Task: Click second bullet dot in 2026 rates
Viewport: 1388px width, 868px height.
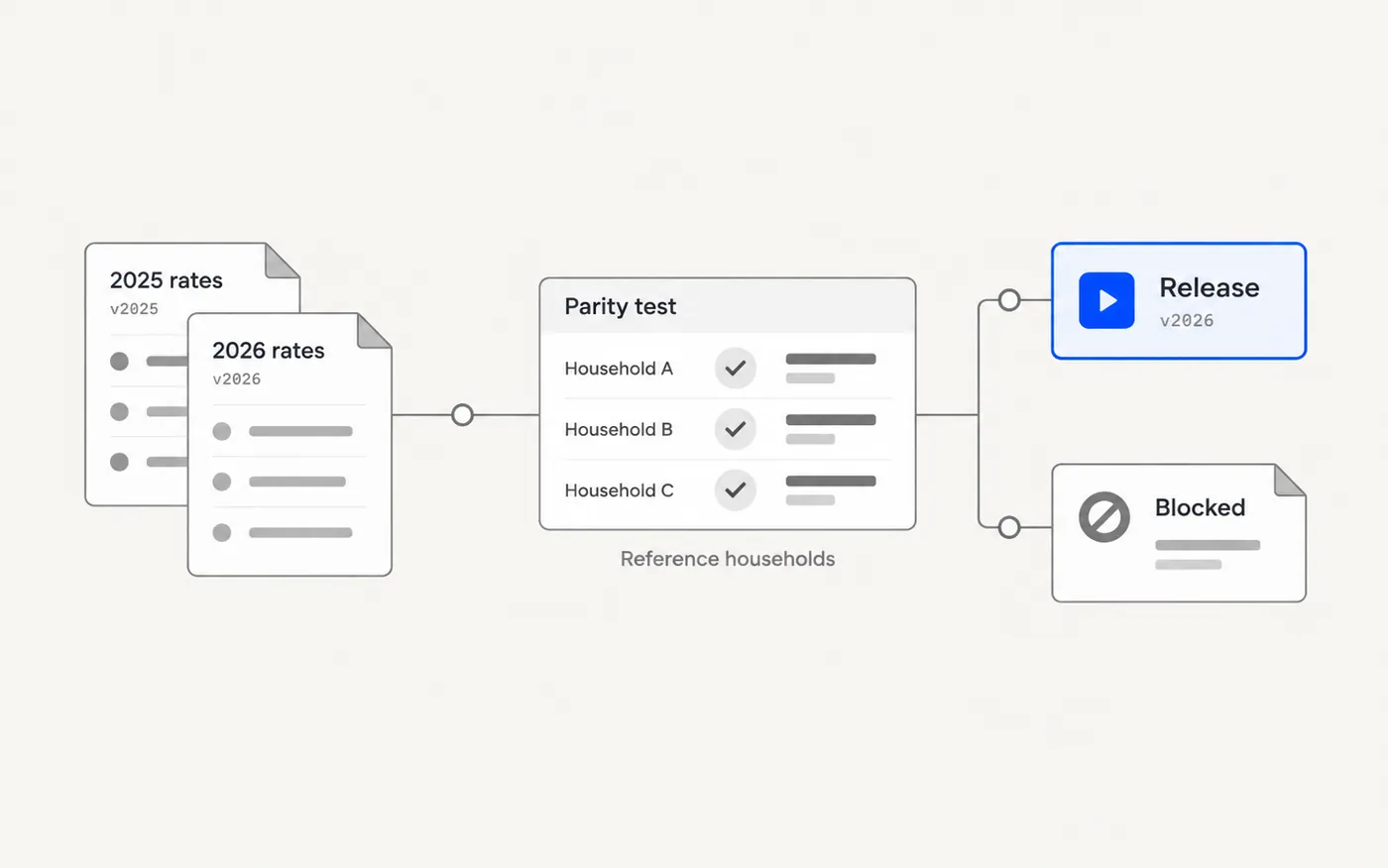Action: [222, 482]
